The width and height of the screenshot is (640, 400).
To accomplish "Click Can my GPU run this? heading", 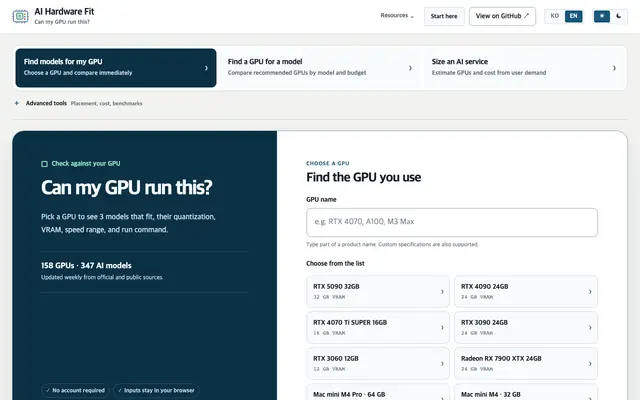I will (x=127, y=188).
